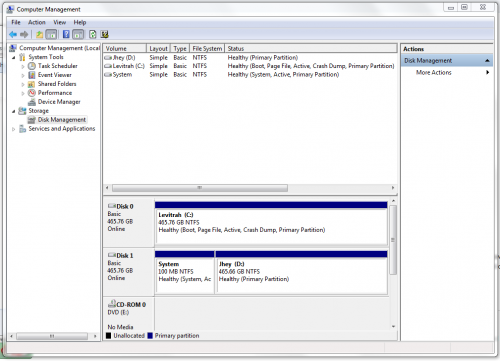500x361 pixels.
Task: Click the Shared Folders icon in tree
Action: click(32, 84)
